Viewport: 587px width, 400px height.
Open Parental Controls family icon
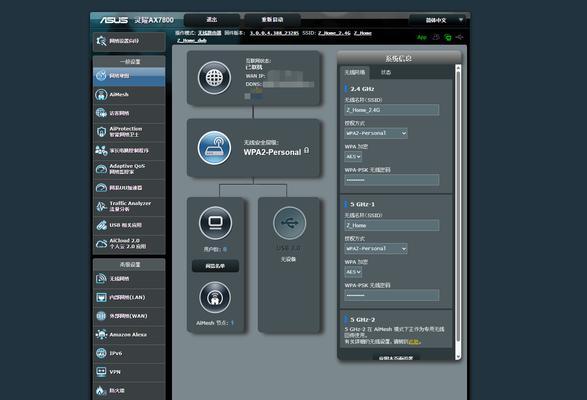tap(101, 151)
